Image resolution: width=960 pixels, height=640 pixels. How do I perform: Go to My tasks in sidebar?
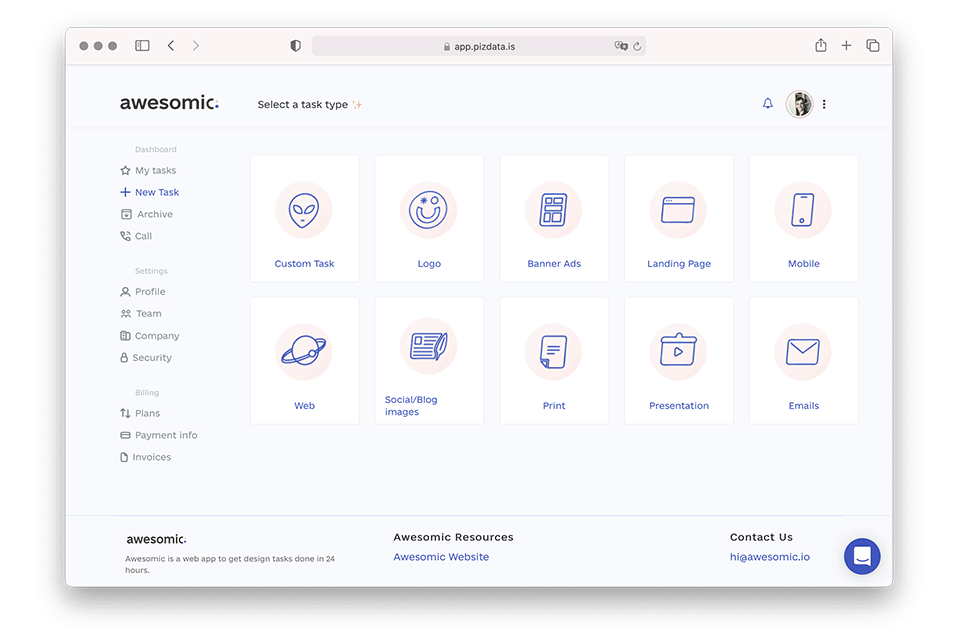click(155, 171)
